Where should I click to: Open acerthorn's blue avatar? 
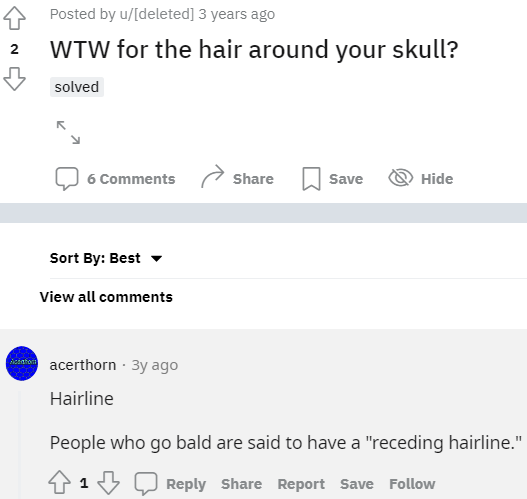point(22,363)
